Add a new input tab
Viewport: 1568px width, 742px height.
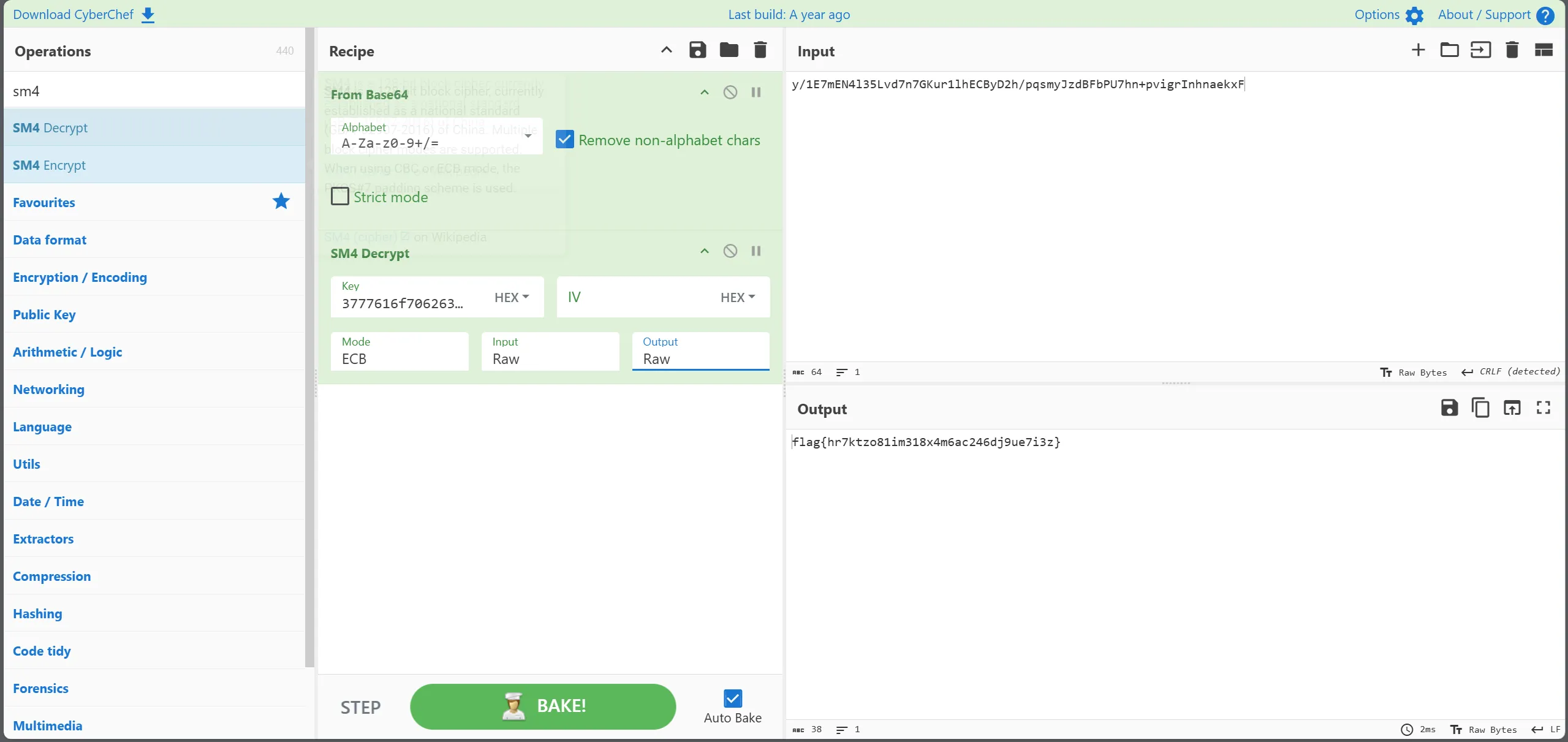click(x=1418, y=50)
